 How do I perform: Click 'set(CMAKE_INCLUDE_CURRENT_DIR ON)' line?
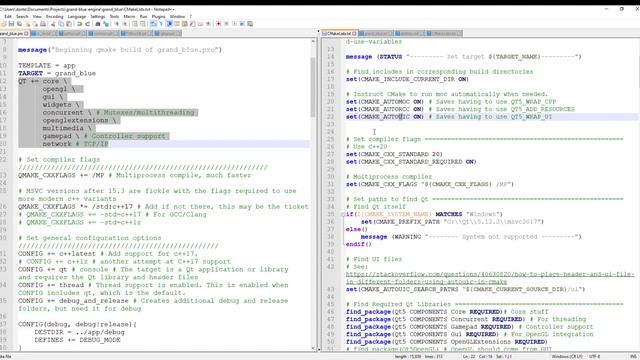(x=407, y=79)
